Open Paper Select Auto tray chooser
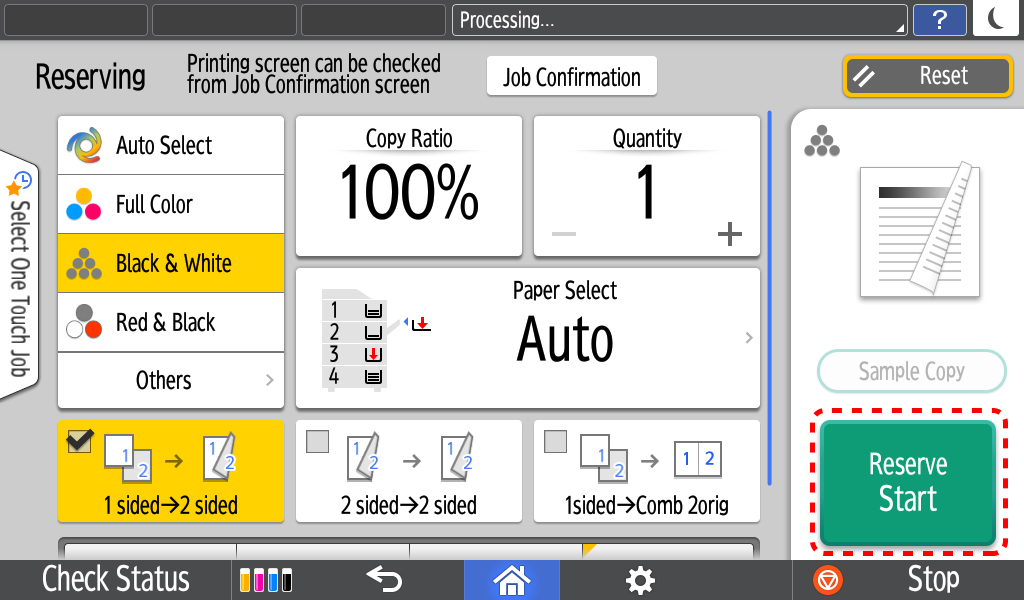 point(528,338)
